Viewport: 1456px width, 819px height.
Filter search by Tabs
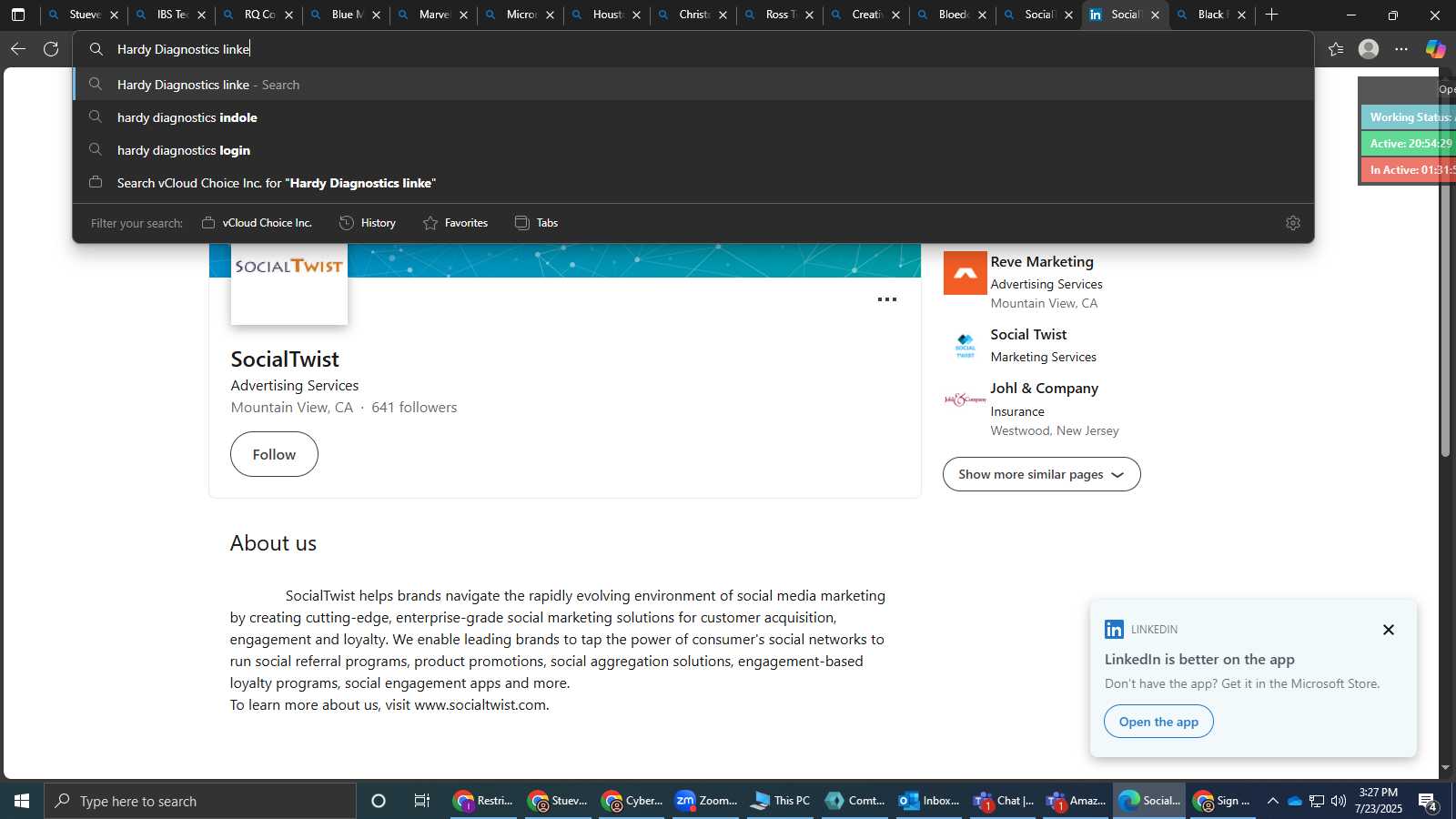click(x=537, y=223)
